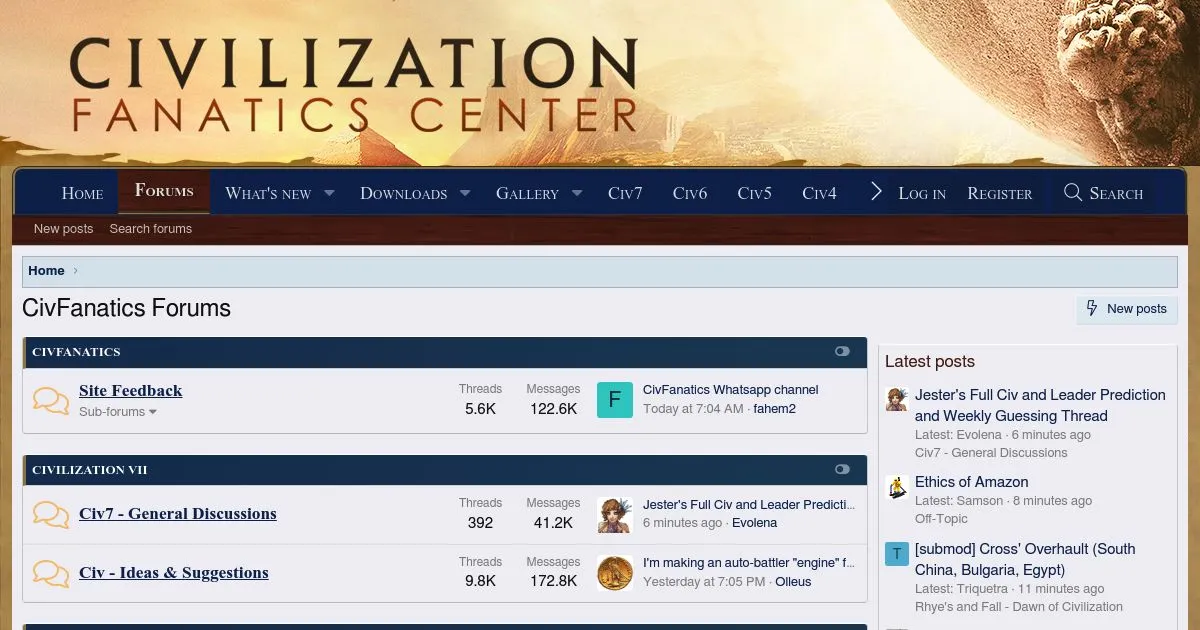Expand the What's new dropdown arrow

coord(329,193)
